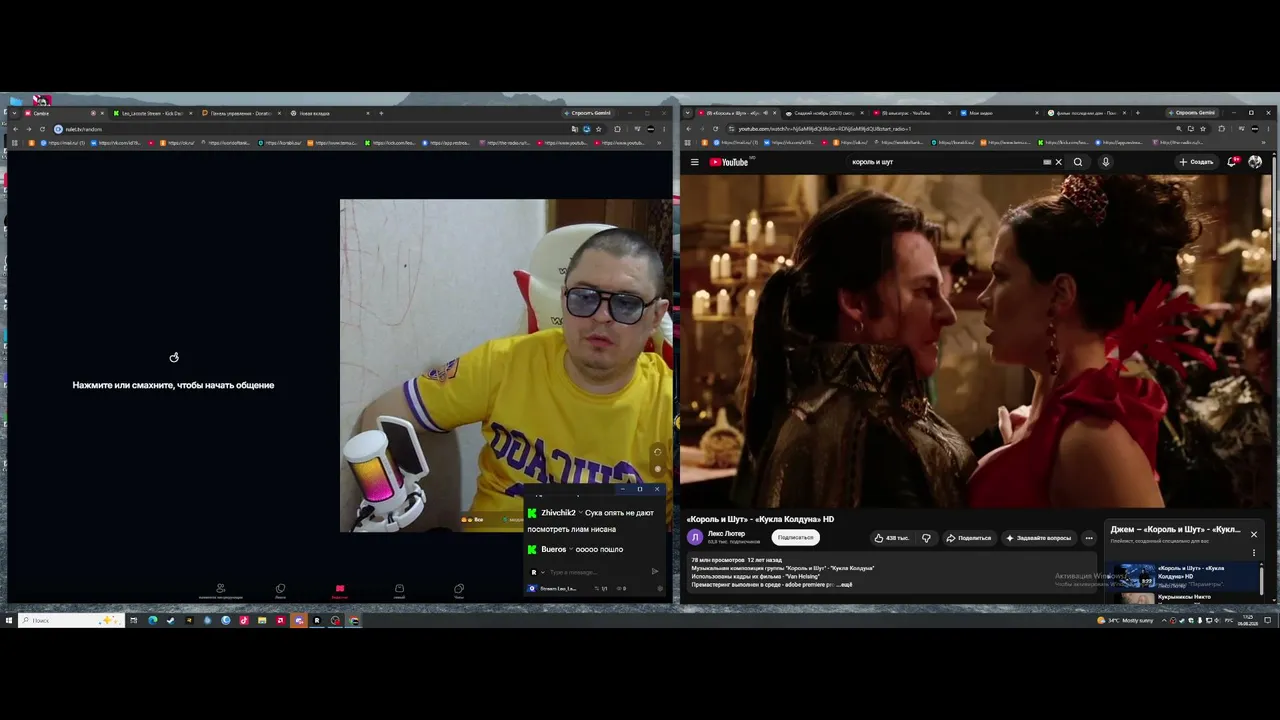Image resolution: width=1280 pixels, height=720 pixels.
Task: Dislike the «Кукла Колдуна» video
Action: click(926, 538)
